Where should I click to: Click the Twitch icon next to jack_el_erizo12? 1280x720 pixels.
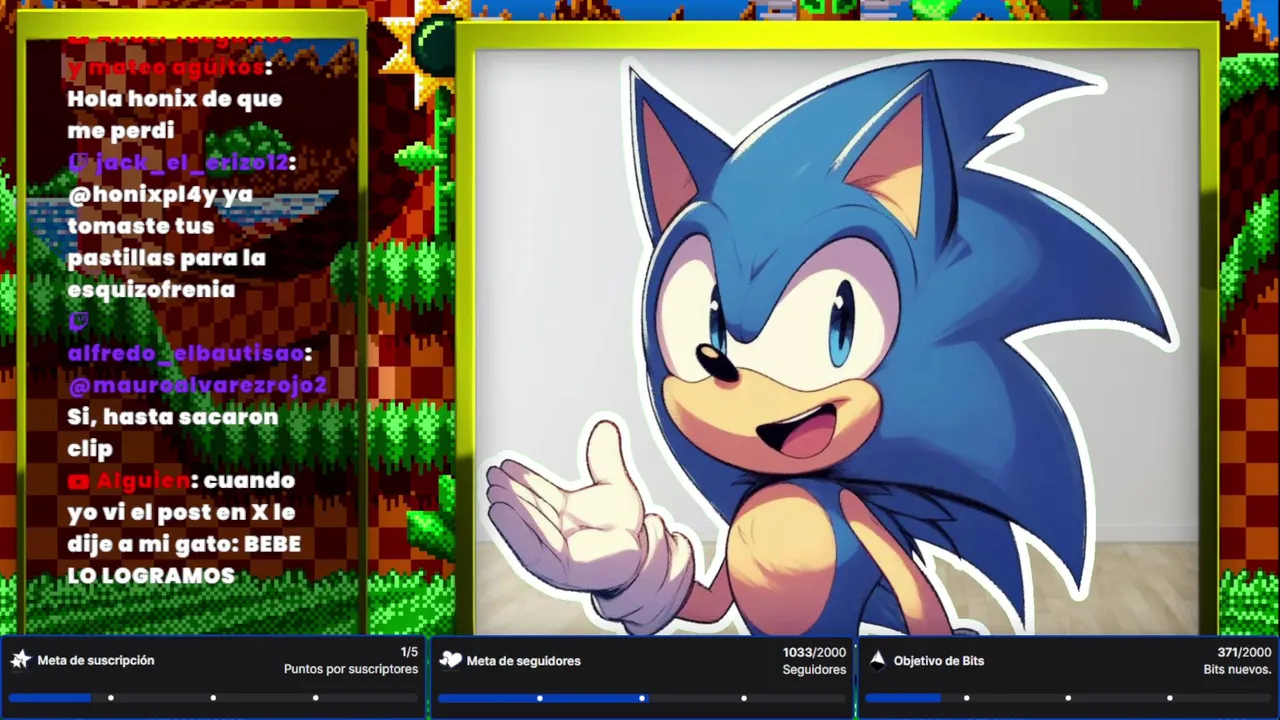[x=79, y=162]
